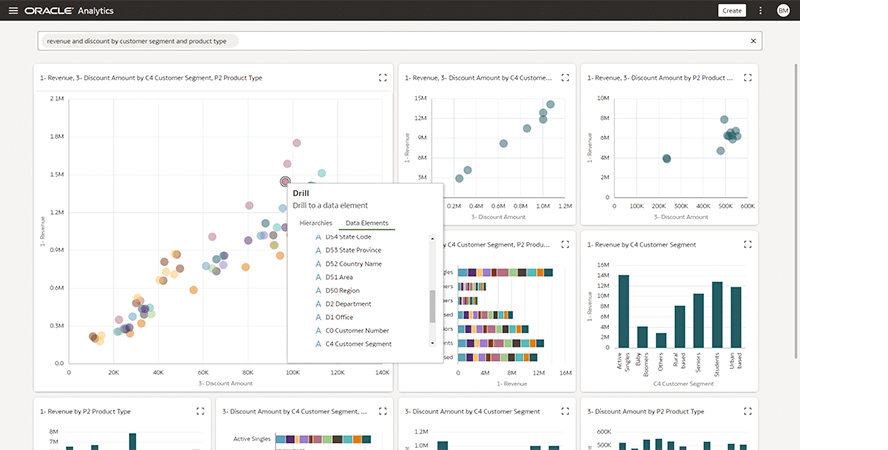Expand the Revenue by P2 Product Type chart
This screenshot has width=888, height=450.
pos(200,411)
